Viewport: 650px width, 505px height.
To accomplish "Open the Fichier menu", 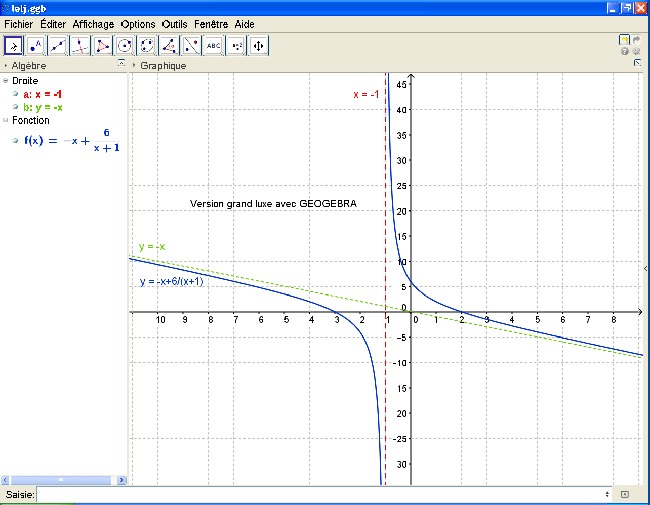I will point(18,24).
